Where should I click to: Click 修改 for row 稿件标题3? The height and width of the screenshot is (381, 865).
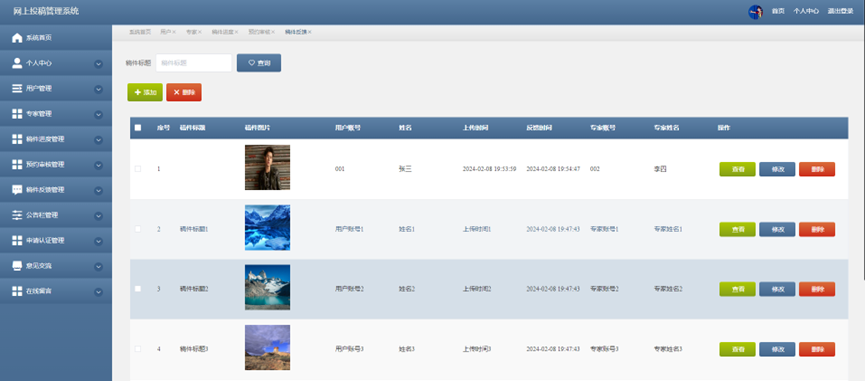click(777, 349)
